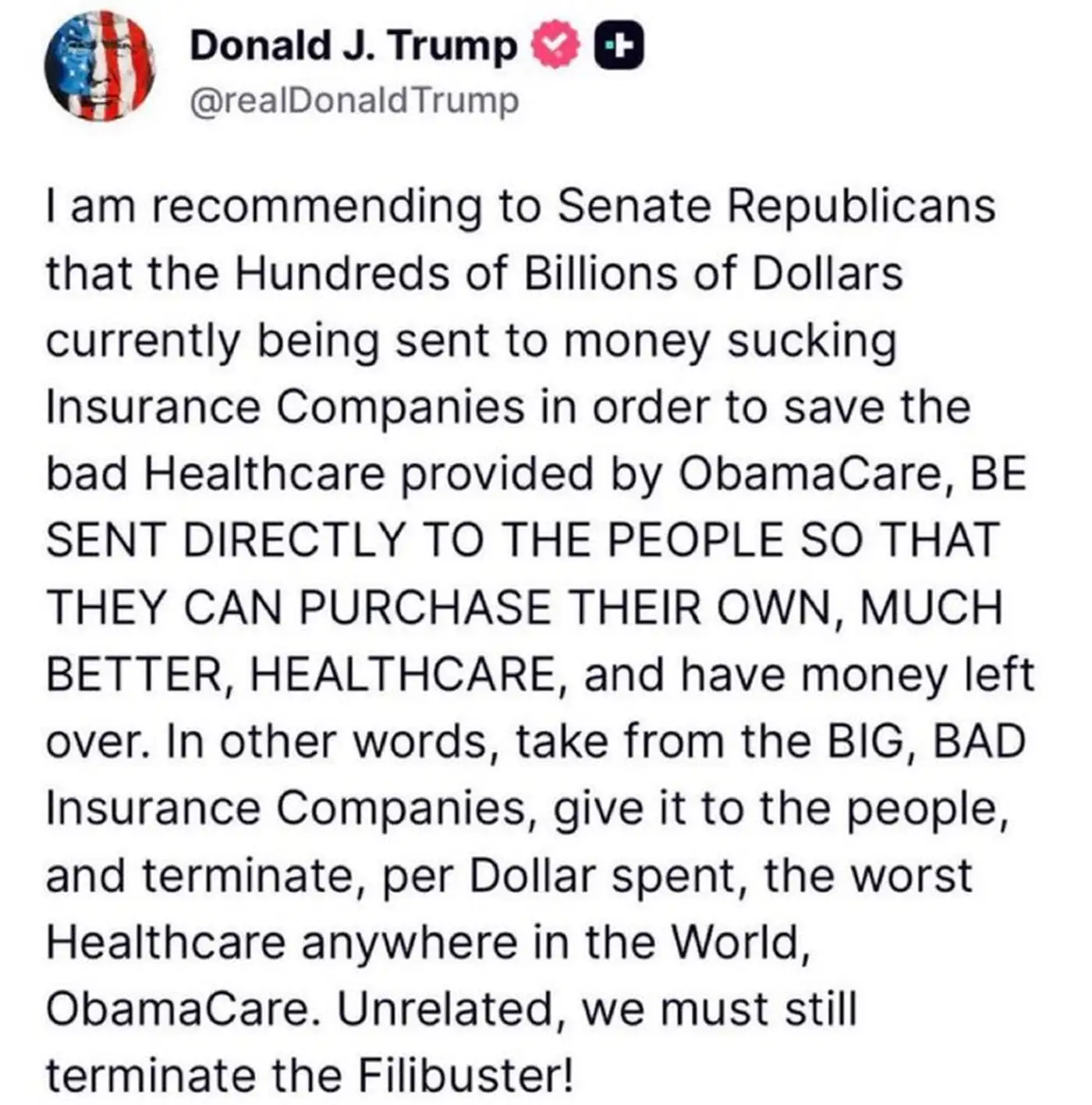
Task: Click the flag-painted profile avatar
Action: (x=99, y=67)
